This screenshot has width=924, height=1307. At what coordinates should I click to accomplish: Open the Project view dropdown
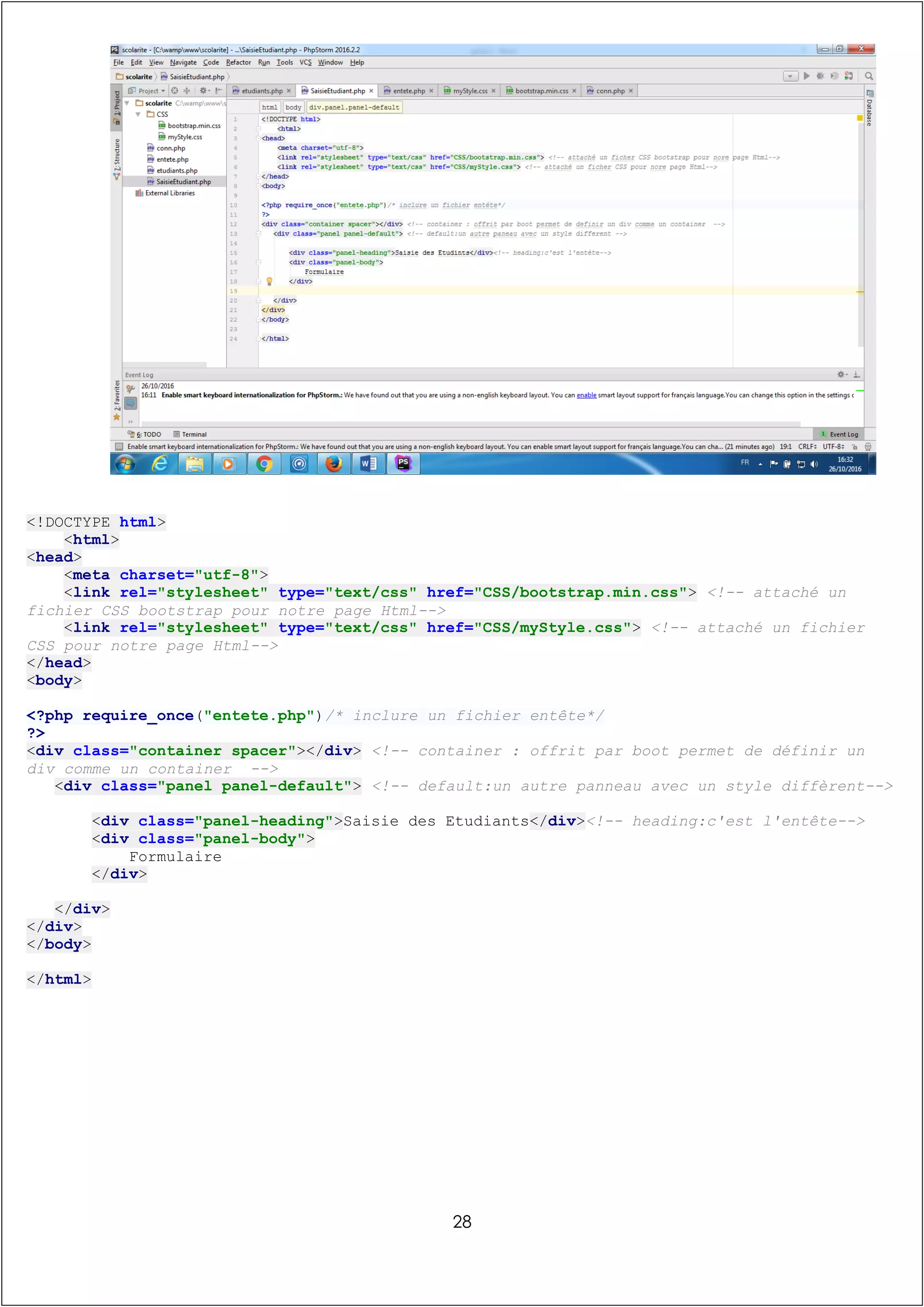click(147, 91)
